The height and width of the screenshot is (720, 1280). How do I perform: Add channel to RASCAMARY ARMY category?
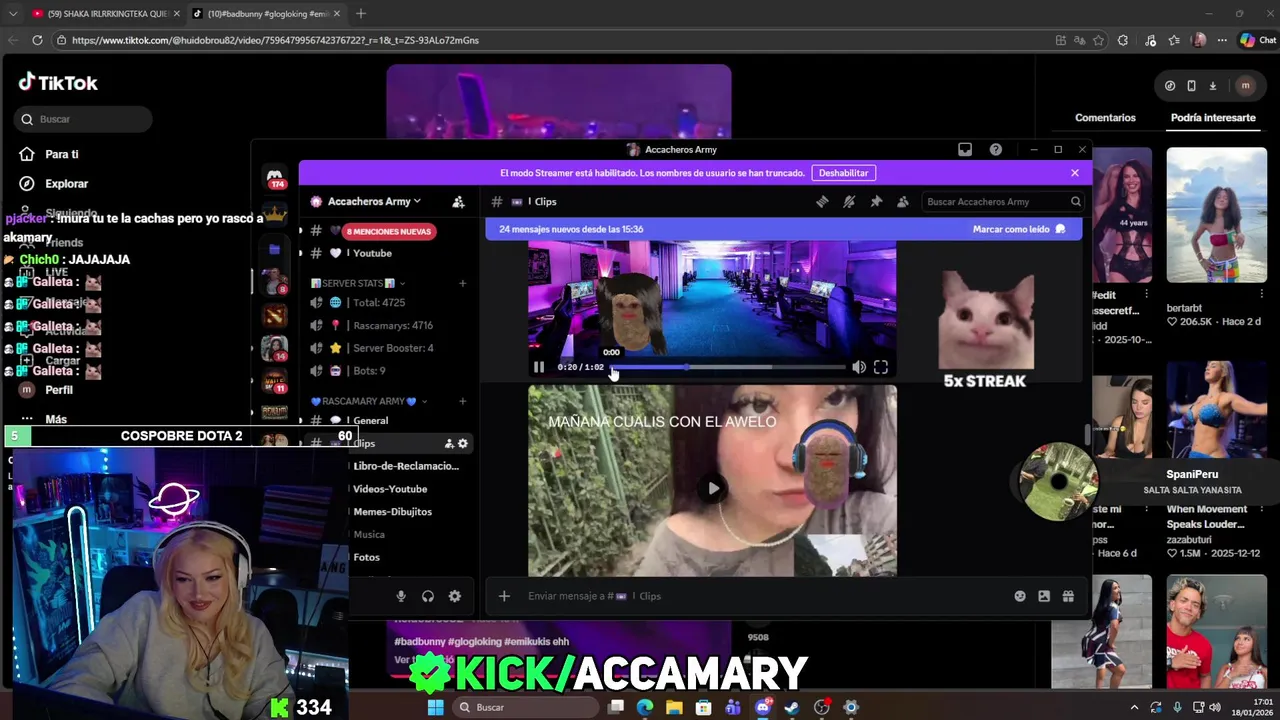462,401
